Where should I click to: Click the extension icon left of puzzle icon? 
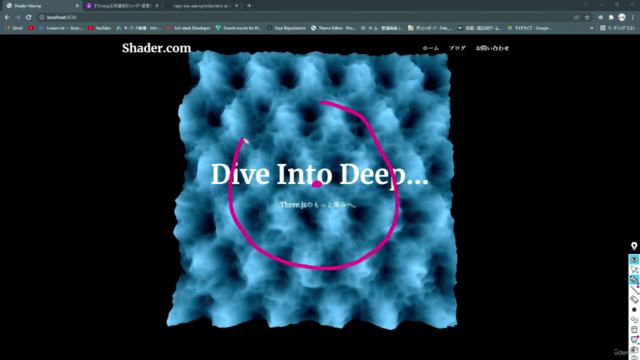point(600,18)
